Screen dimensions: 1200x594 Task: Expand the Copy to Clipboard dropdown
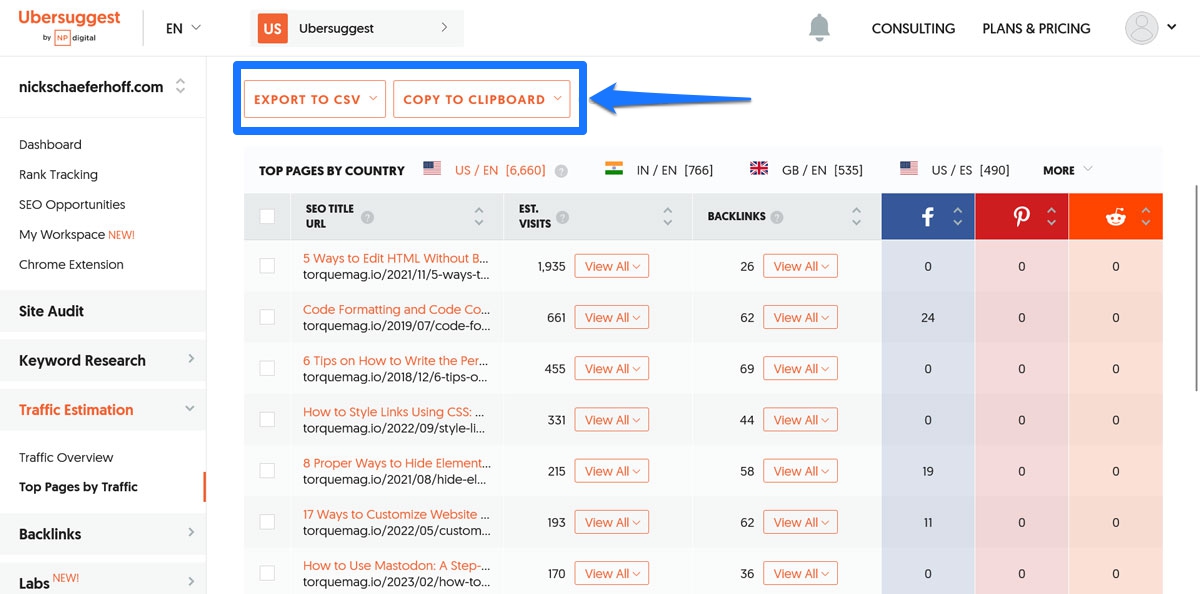[x=481, y=99]
